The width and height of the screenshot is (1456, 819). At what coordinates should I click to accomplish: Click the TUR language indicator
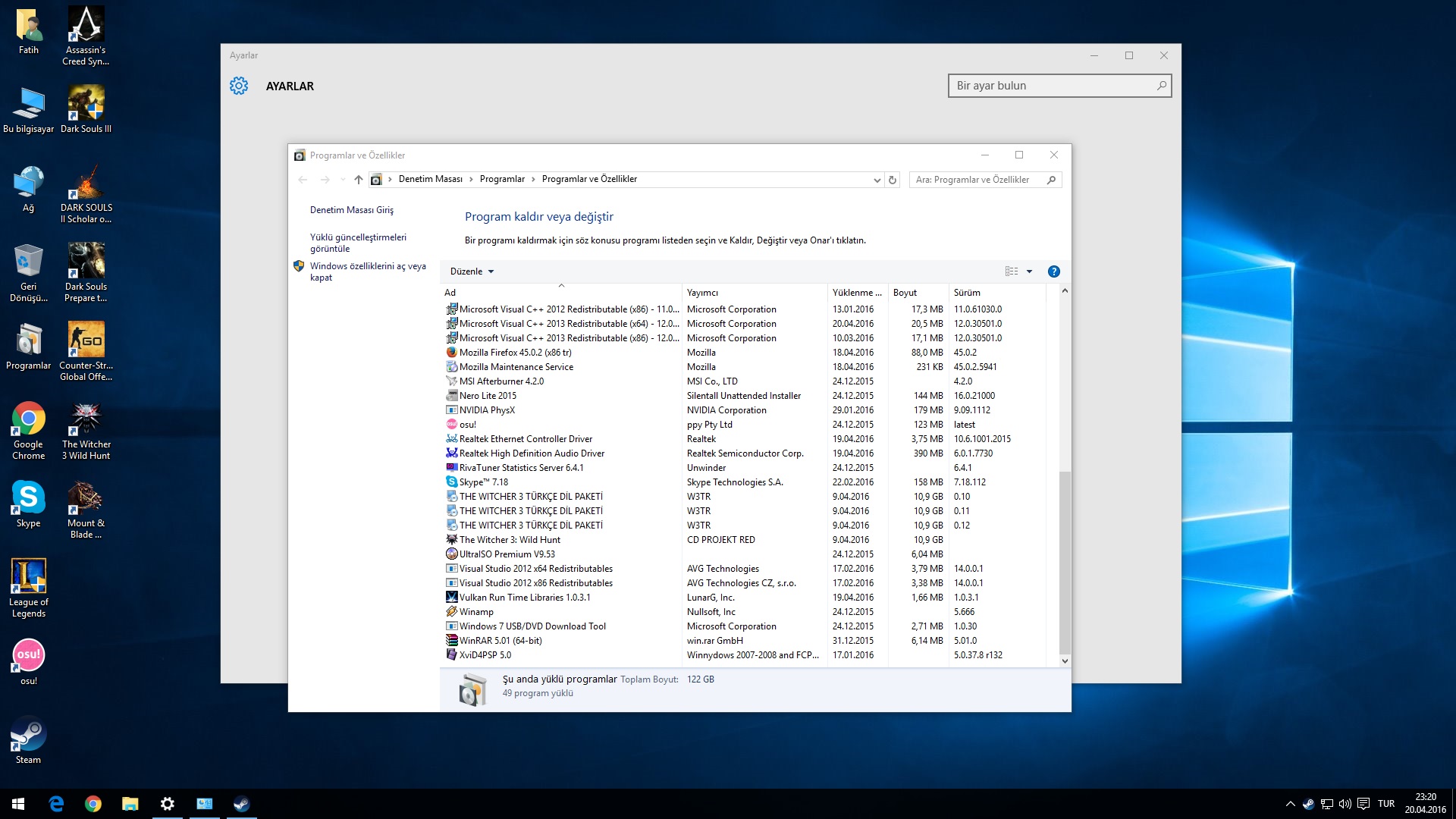point(1386,804)
